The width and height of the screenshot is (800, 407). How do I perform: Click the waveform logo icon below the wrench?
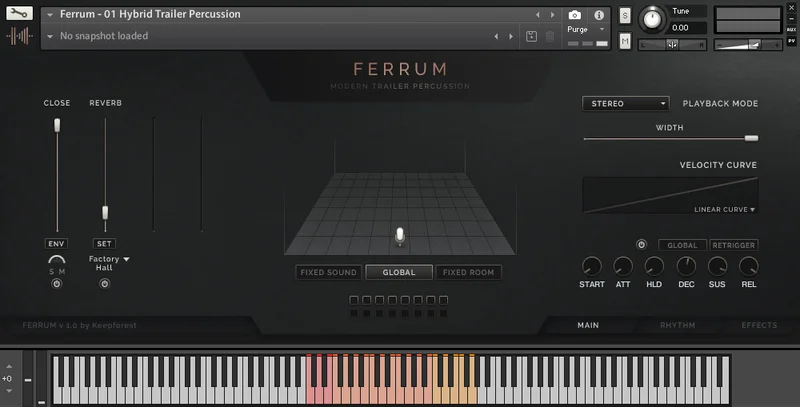19,36
